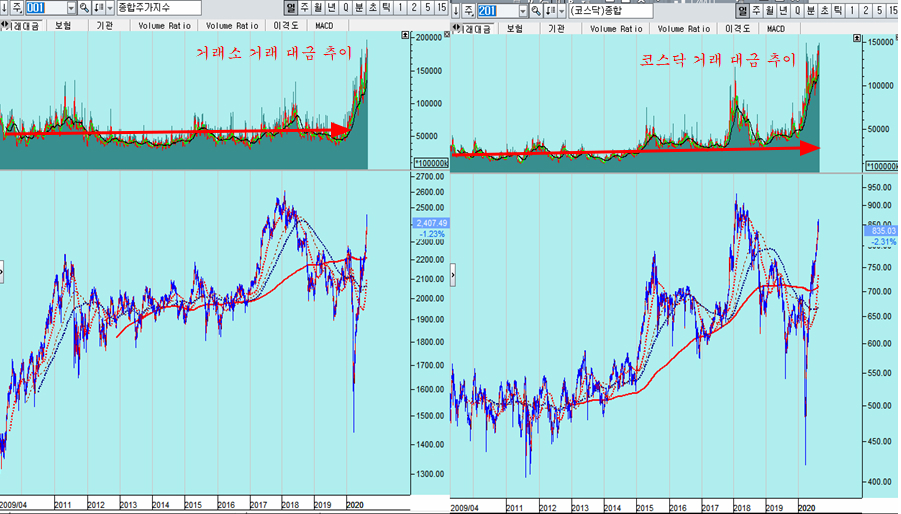
Task: Click the magnifier search icon beside code 201
Action: coord(537,10)
